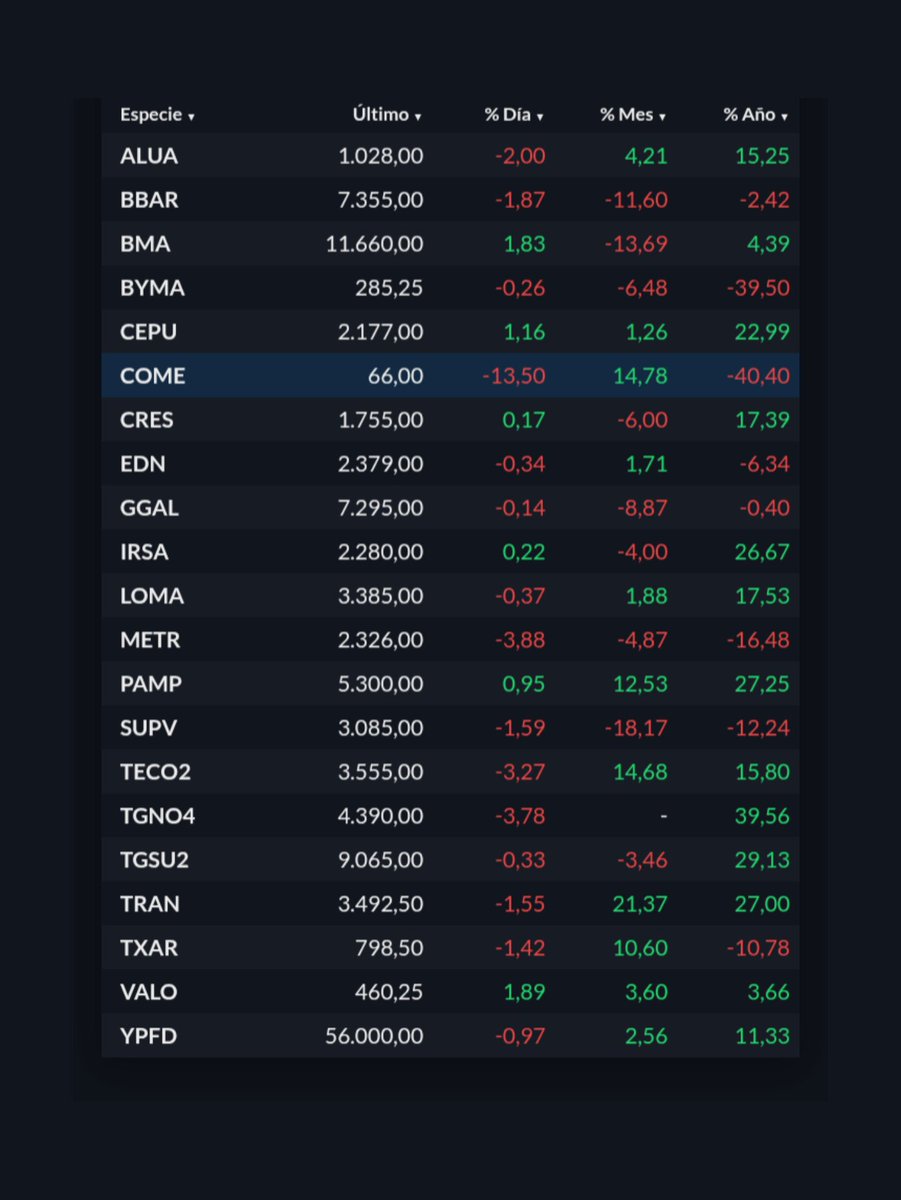
Task: Click YPFD last price 56.000,00
Action: [x=375, y=1036]
